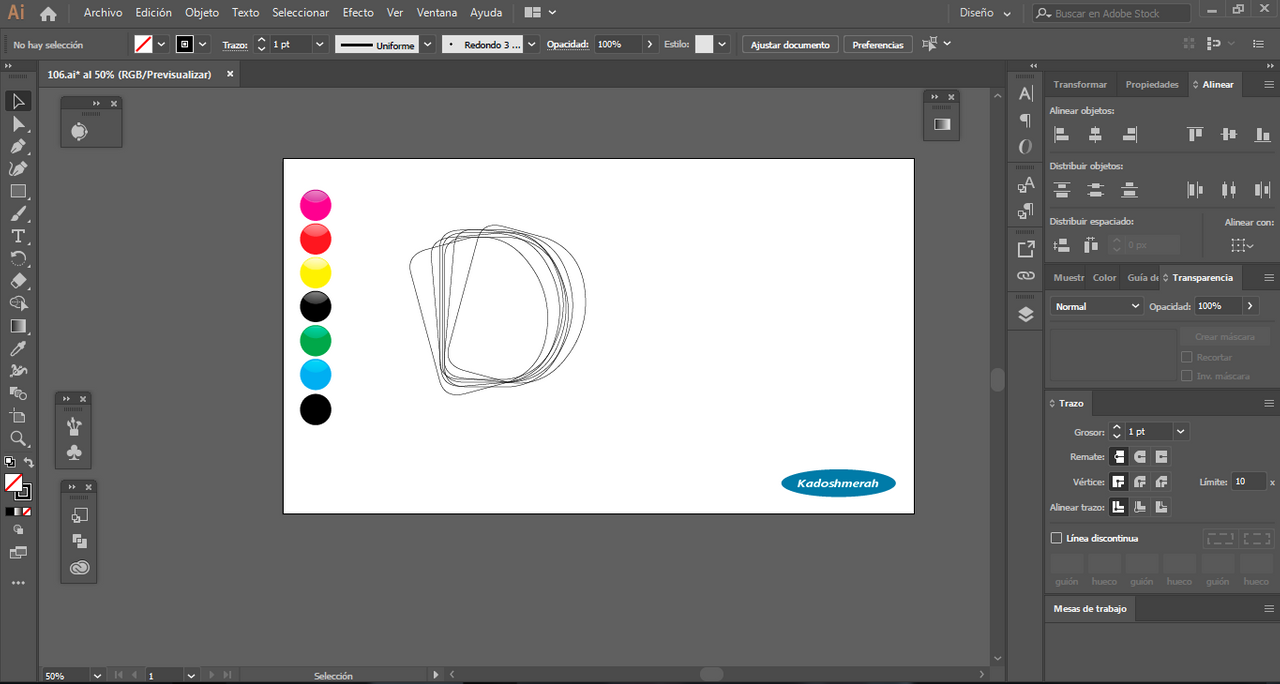Open Edit Toolbar three dots
This screenshot has width=1280, height=684.
[18, 582]
